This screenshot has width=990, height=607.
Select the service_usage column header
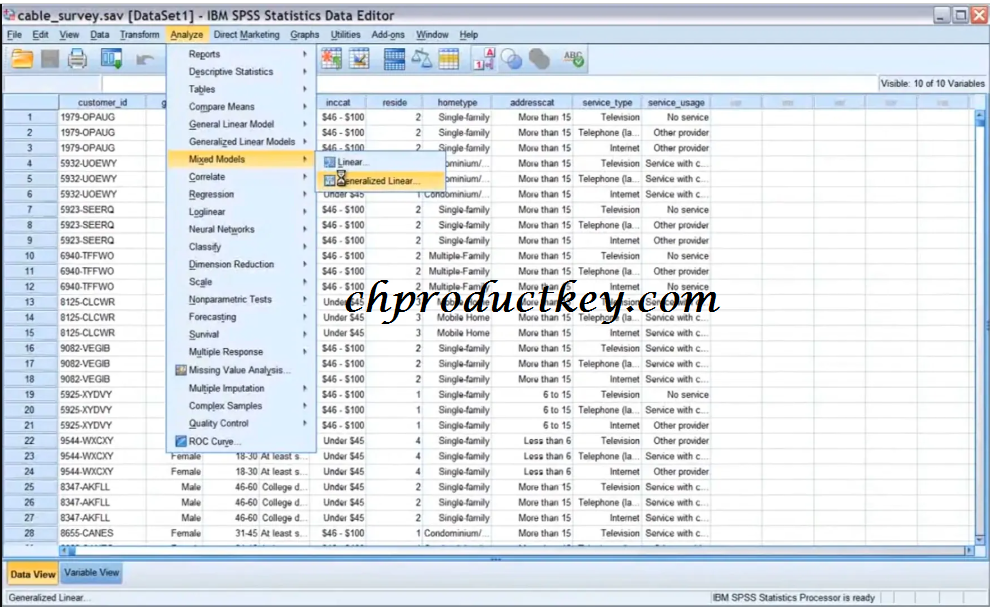(x=676, y=102)
